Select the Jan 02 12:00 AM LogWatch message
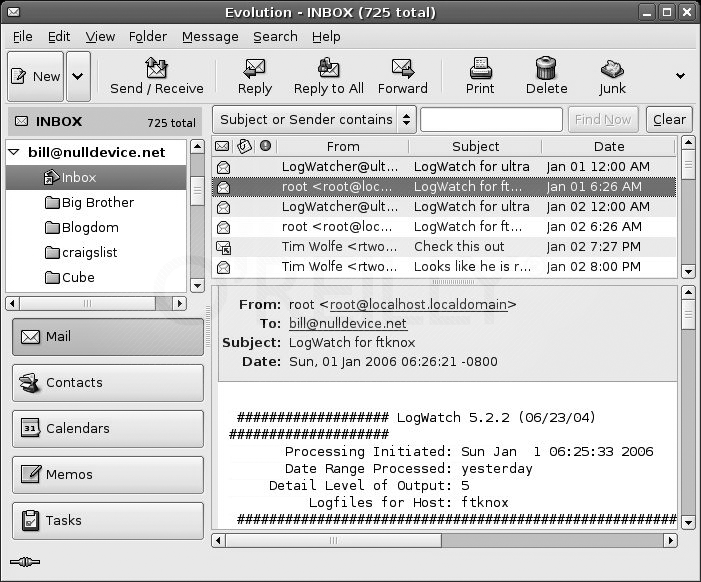The height and width of the screenshot is (582, 701). pyautogui.click(x=444, y=207)
